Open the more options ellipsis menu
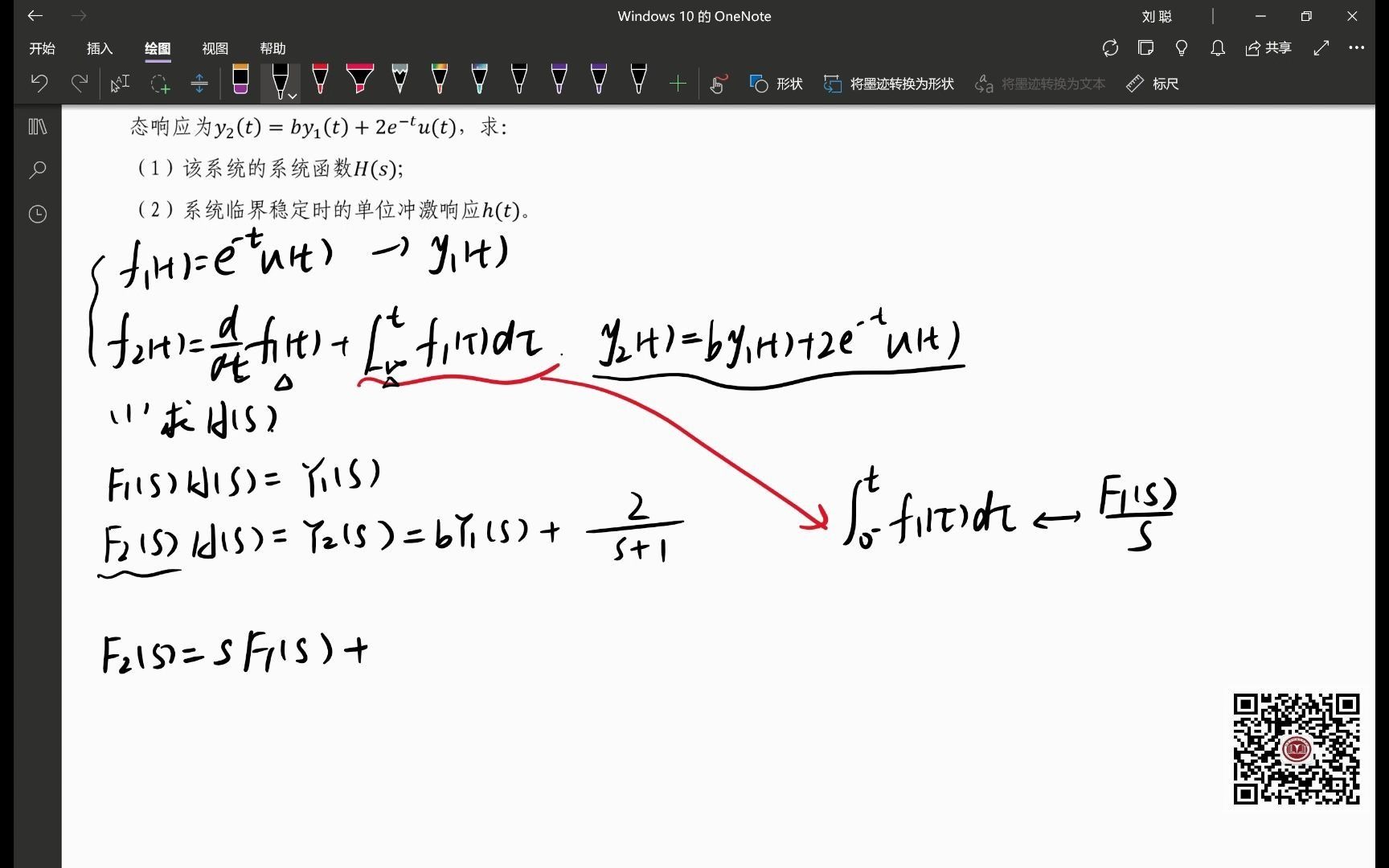Screen dimensions: 1389x868 1357,48
